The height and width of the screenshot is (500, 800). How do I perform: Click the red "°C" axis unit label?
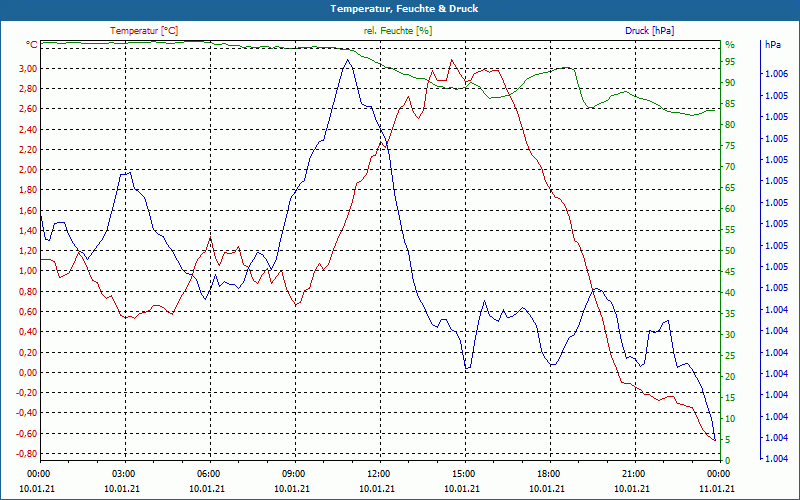[31, 45]
